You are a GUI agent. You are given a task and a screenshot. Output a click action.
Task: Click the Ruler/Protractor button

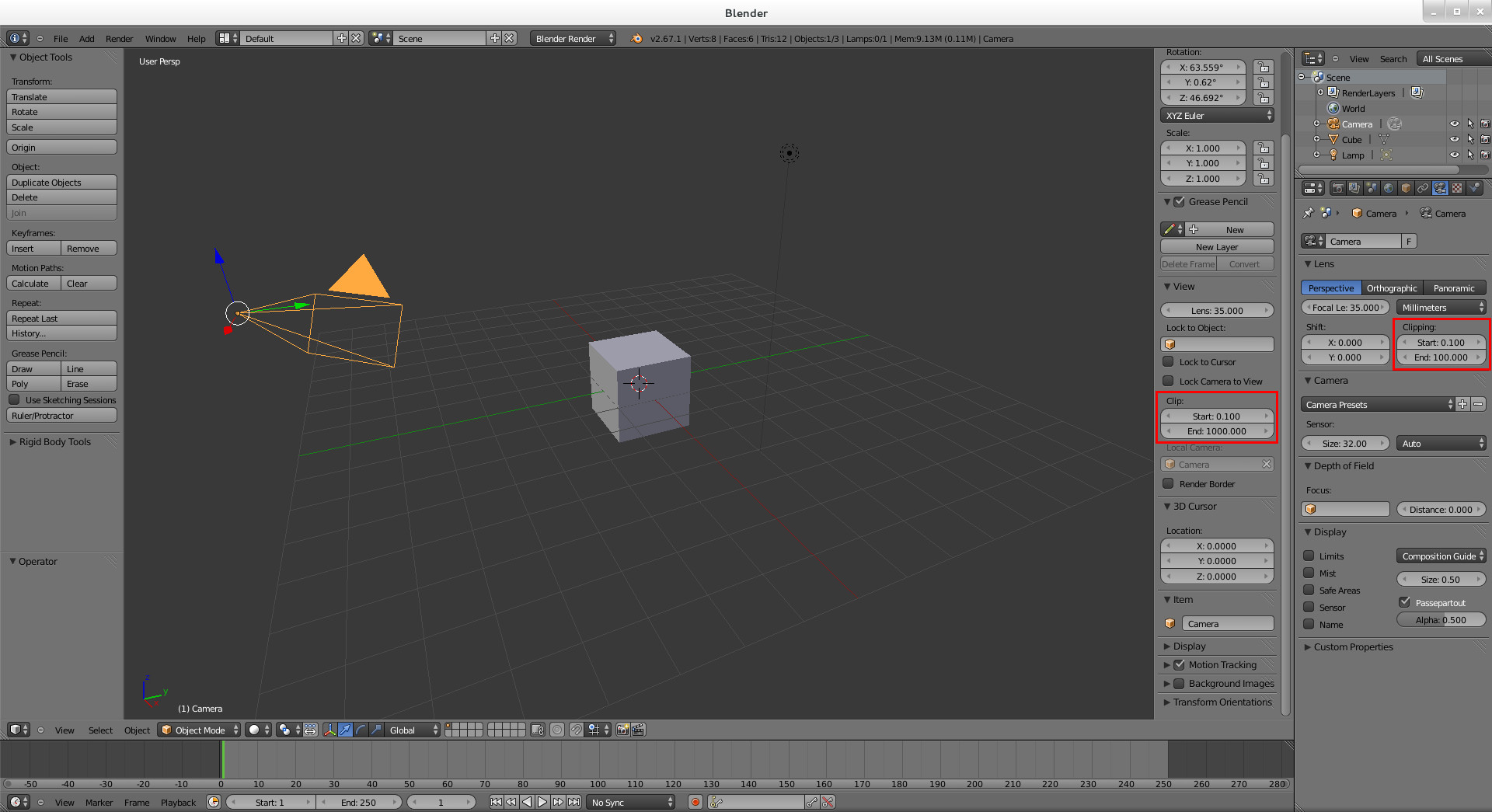(61, 415)
